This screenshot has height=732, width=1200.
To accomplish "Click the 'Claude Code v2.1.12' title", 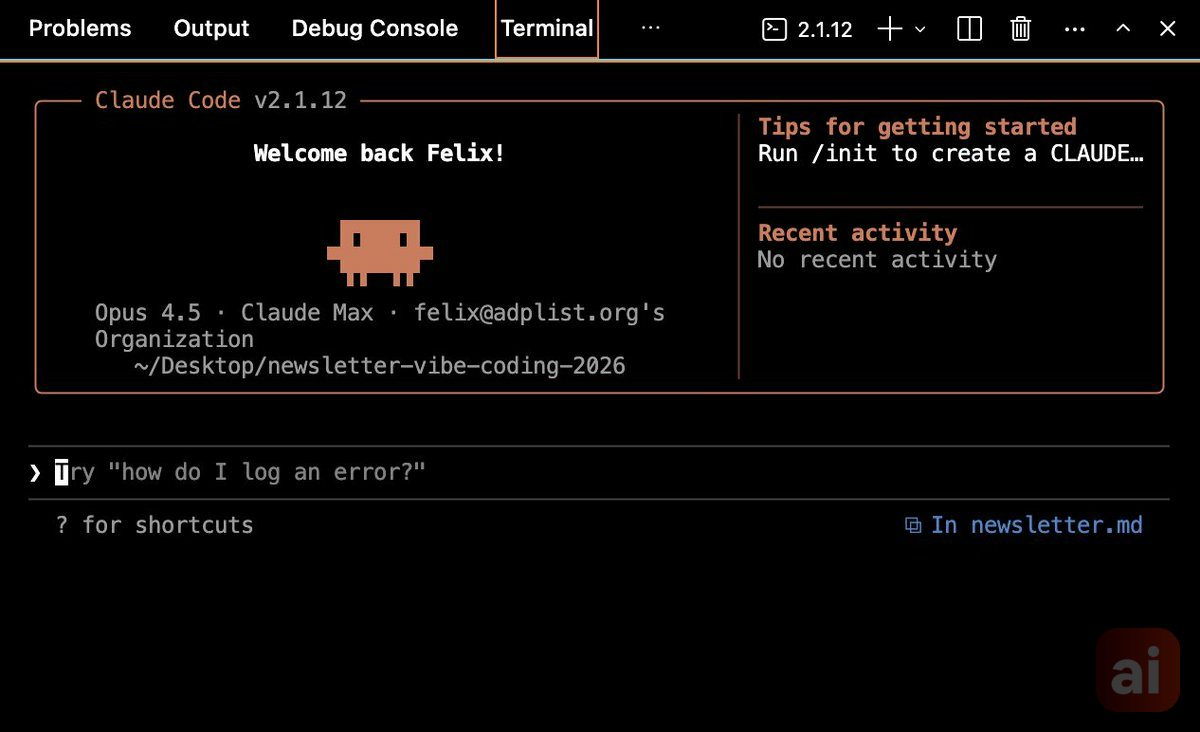I will (x=221, y=100).
